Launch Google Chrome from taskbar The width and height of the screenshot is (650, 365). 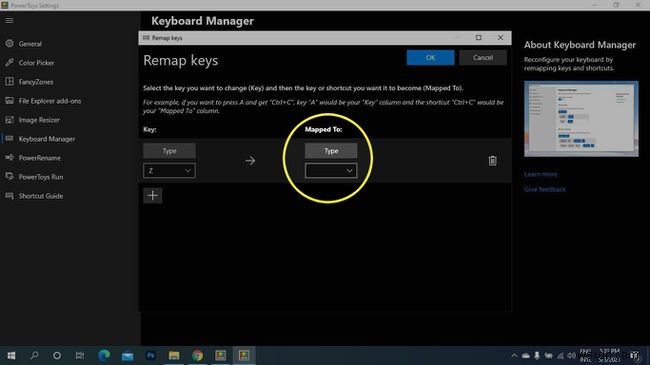pyautogui.click(x=197, y=355)
